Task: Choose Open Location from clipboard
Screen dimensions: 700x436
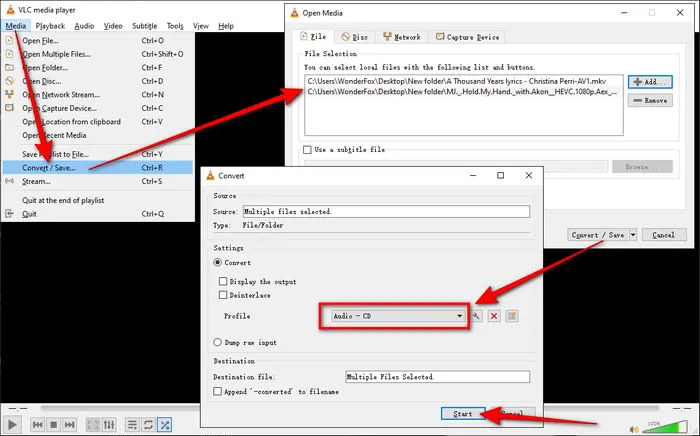Action: (98, 121)
